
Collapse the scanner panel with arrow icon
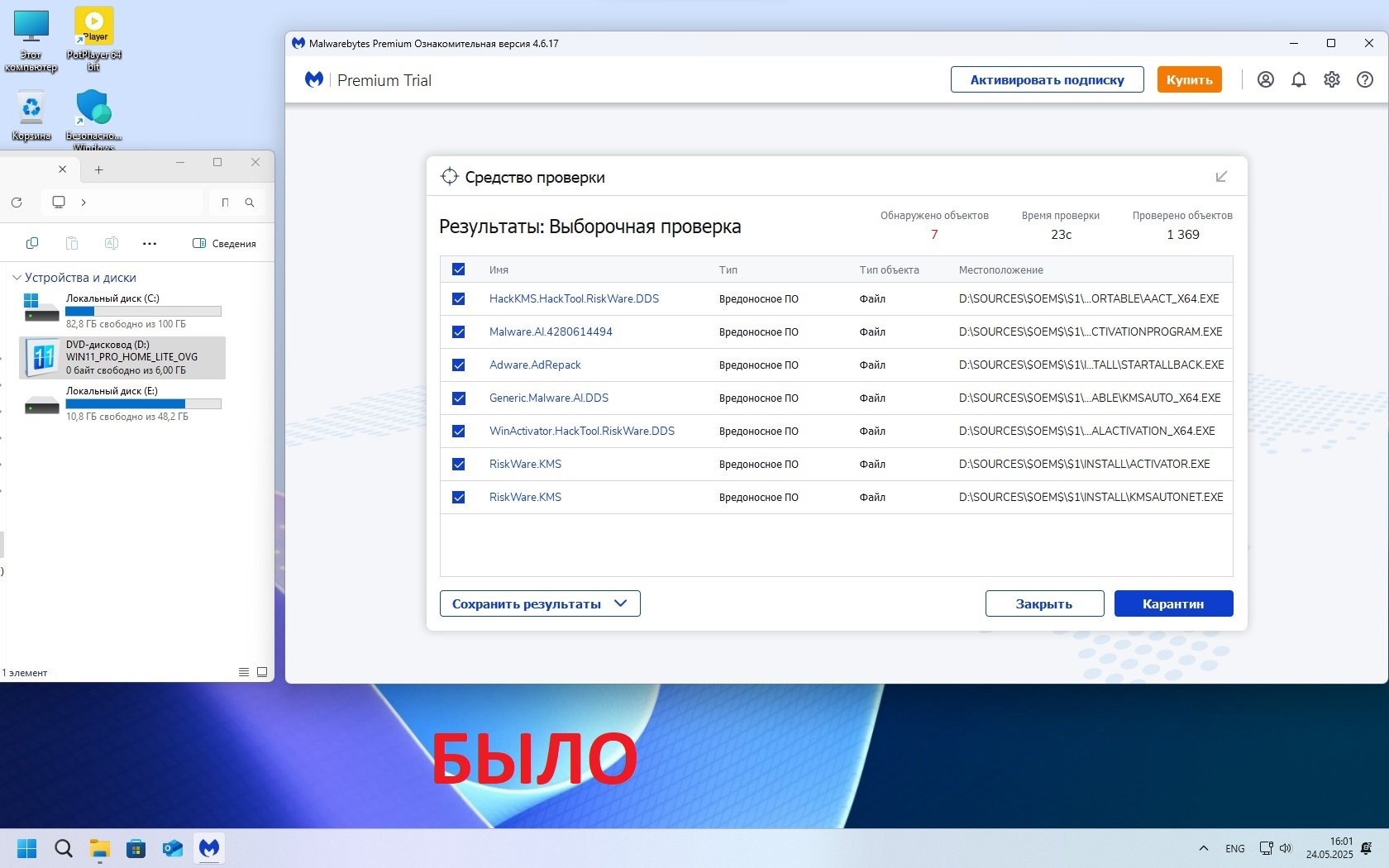(x=1221, y=177)
